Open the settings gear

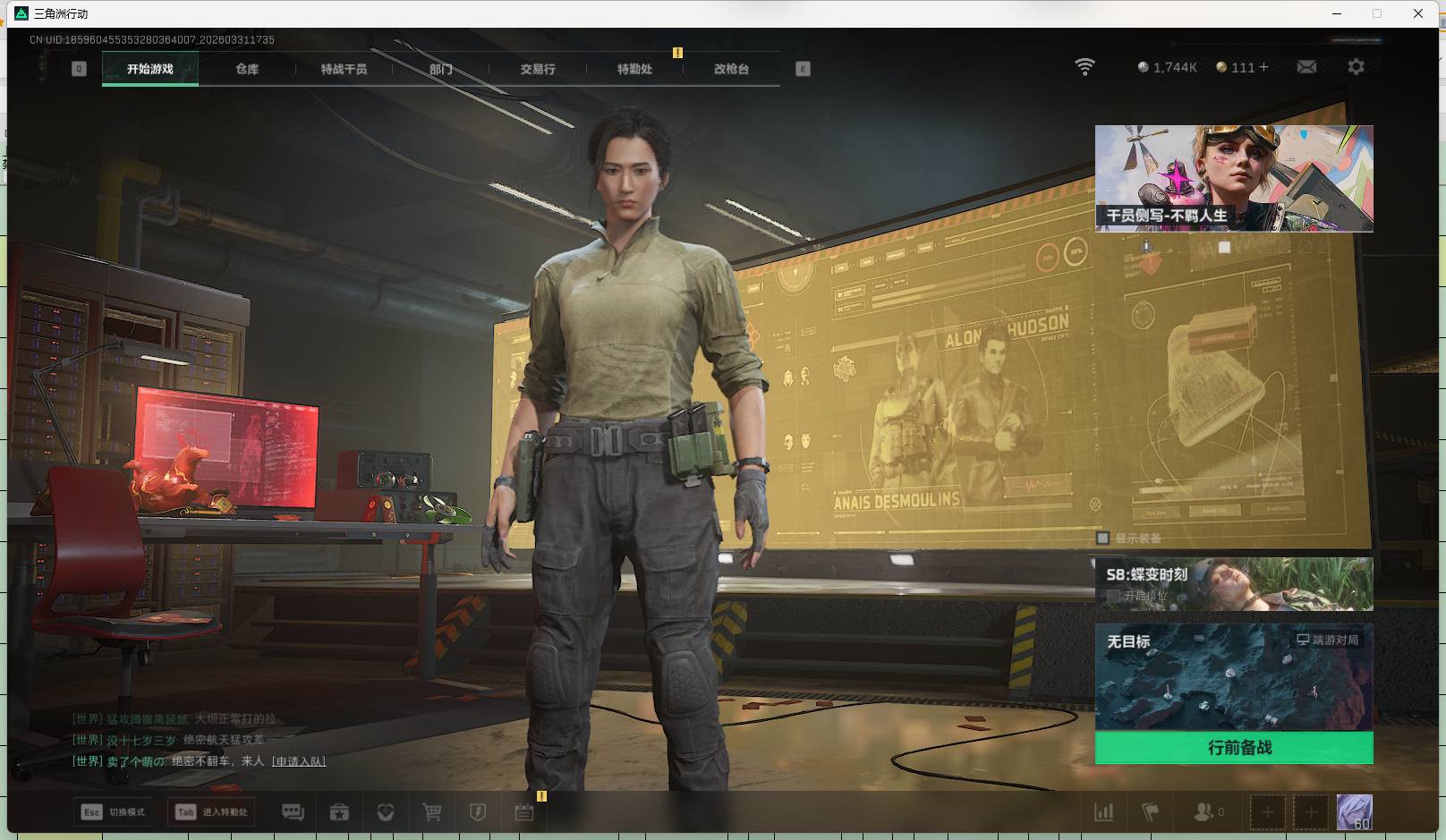click(1356, 67)
